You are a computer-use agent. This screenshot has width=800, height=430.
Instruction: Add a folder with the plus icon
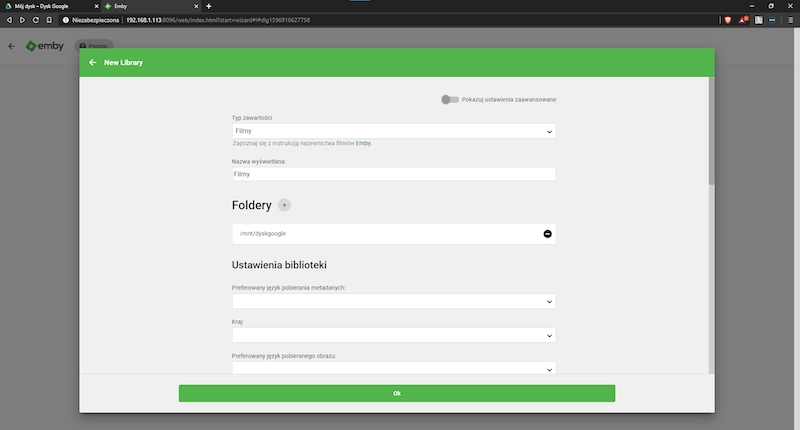click(284, 205)
